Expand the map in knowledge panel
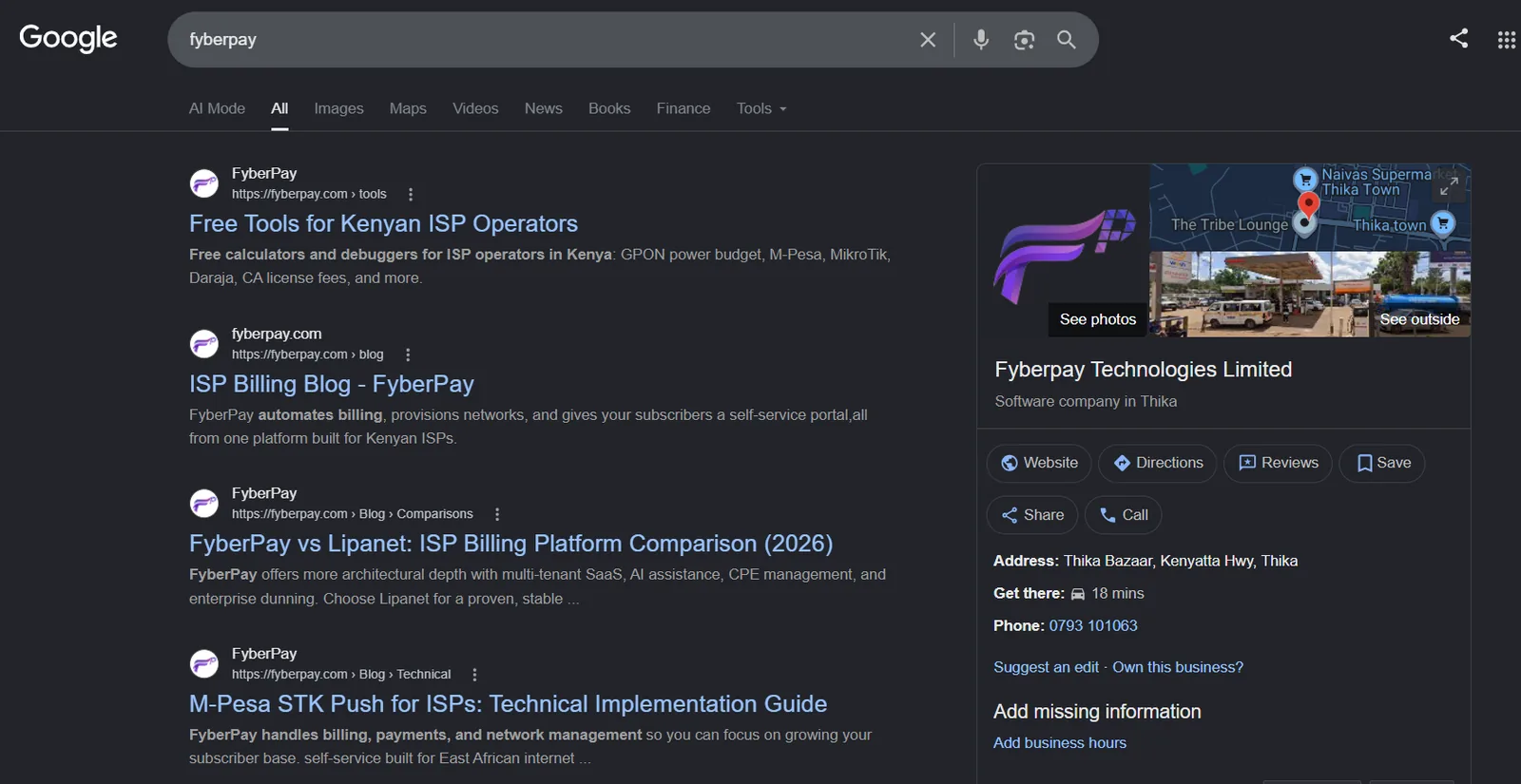Viewport: 1521px width, 784px height. [1449, 185]
